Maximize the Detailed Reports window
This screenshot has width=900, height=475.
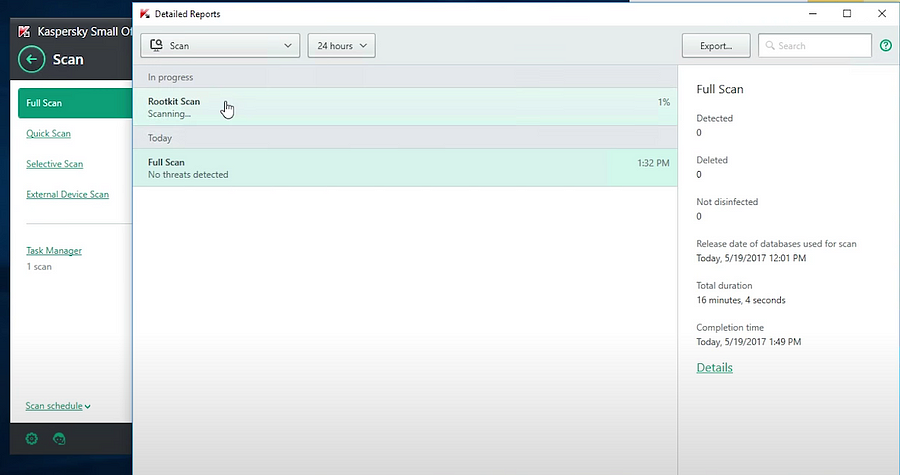847,13
